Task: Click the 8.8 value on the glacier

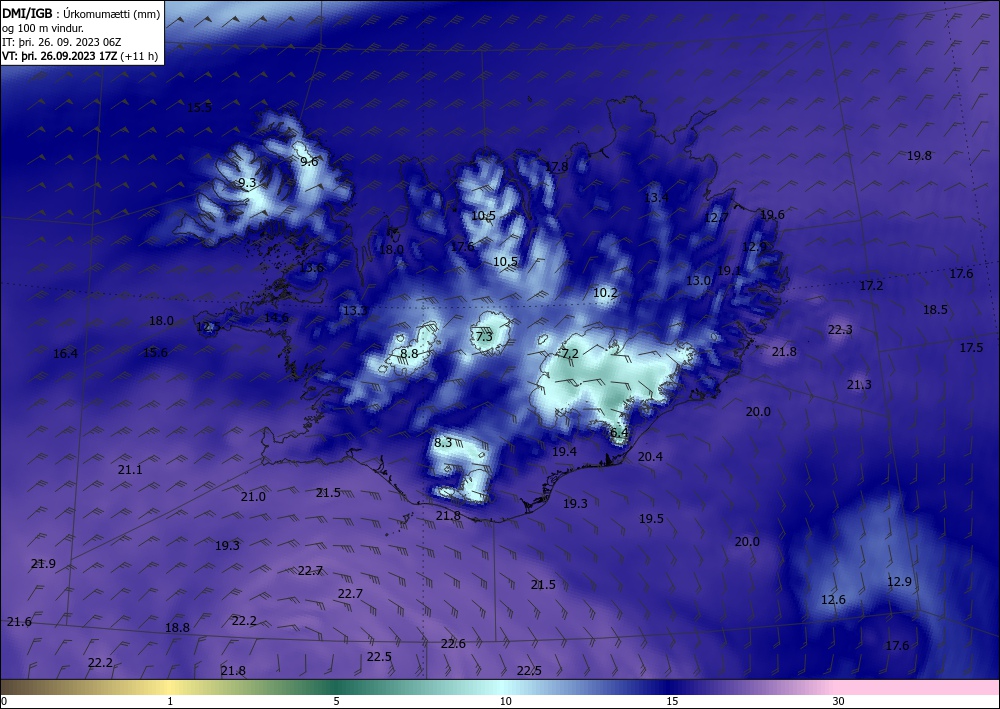Action: click(409, 353)
